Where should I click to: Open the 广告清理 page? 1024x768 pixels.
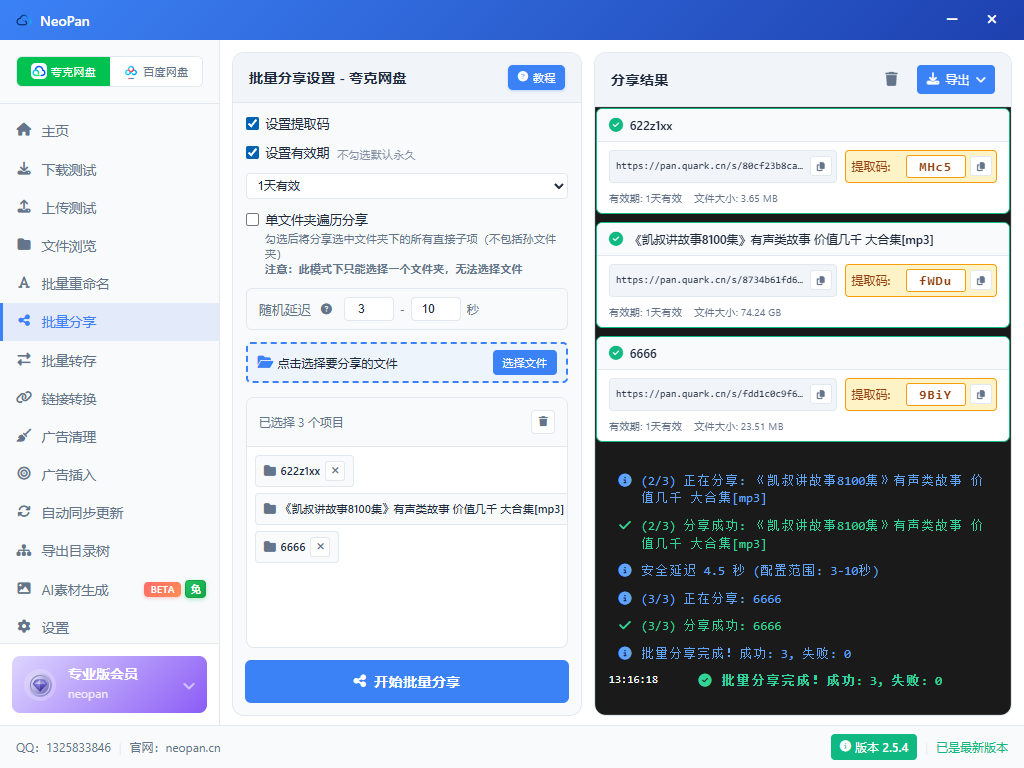(110, 437)
